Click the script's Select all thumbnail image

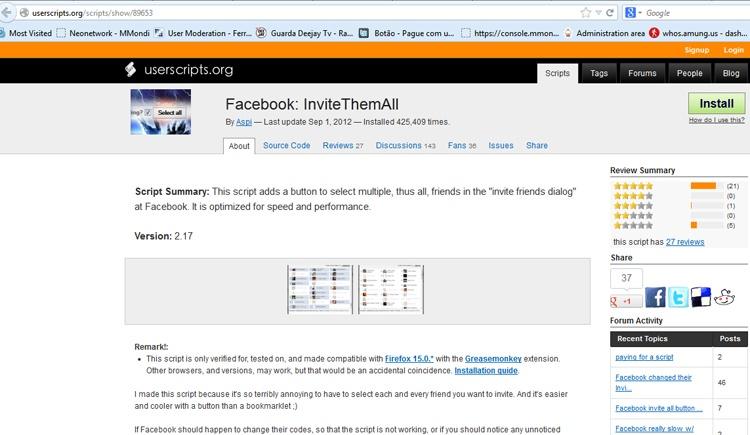click(161, 112)
